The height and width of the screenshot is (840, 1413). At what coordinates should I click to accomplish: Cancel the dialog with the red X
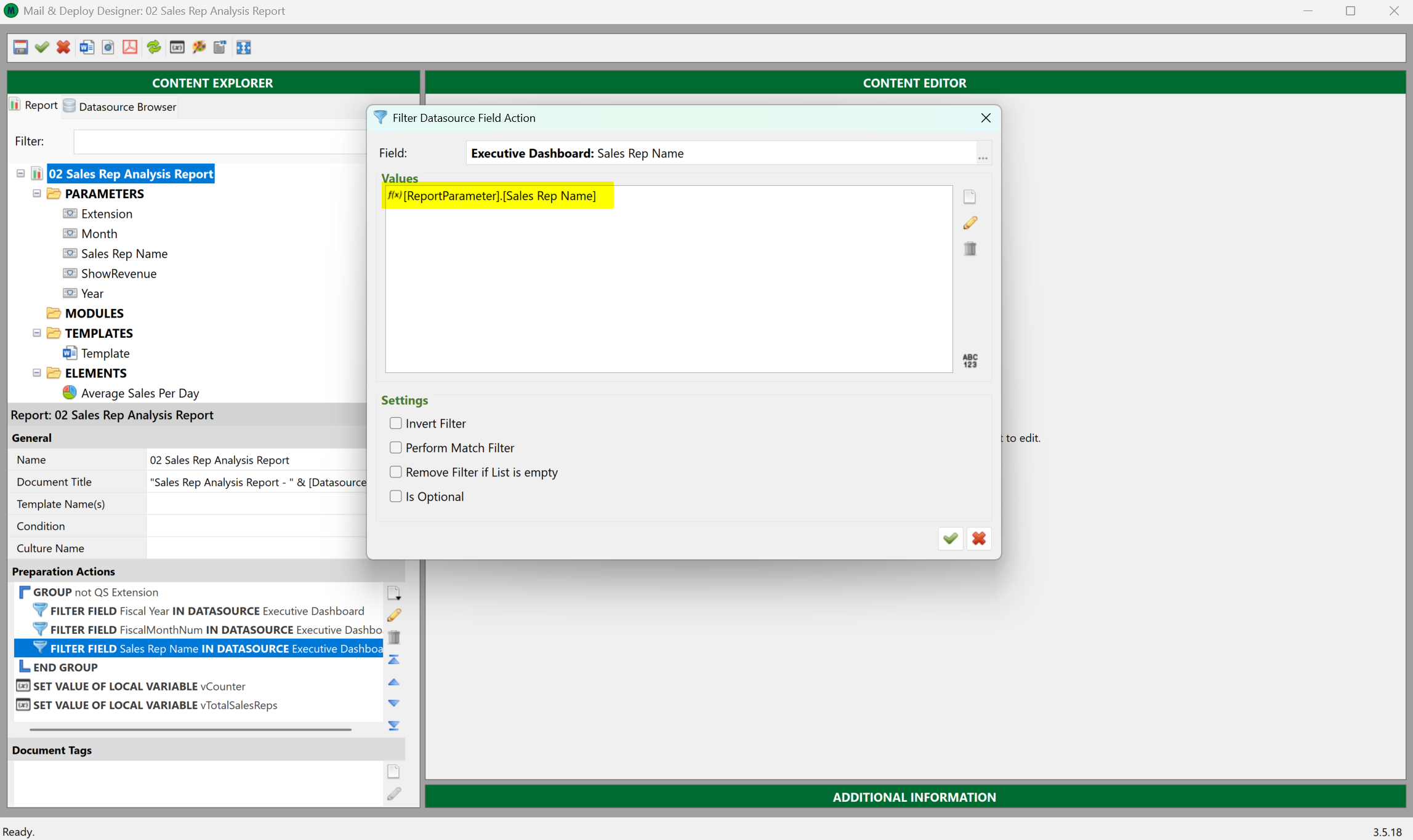tap(978, 538)
